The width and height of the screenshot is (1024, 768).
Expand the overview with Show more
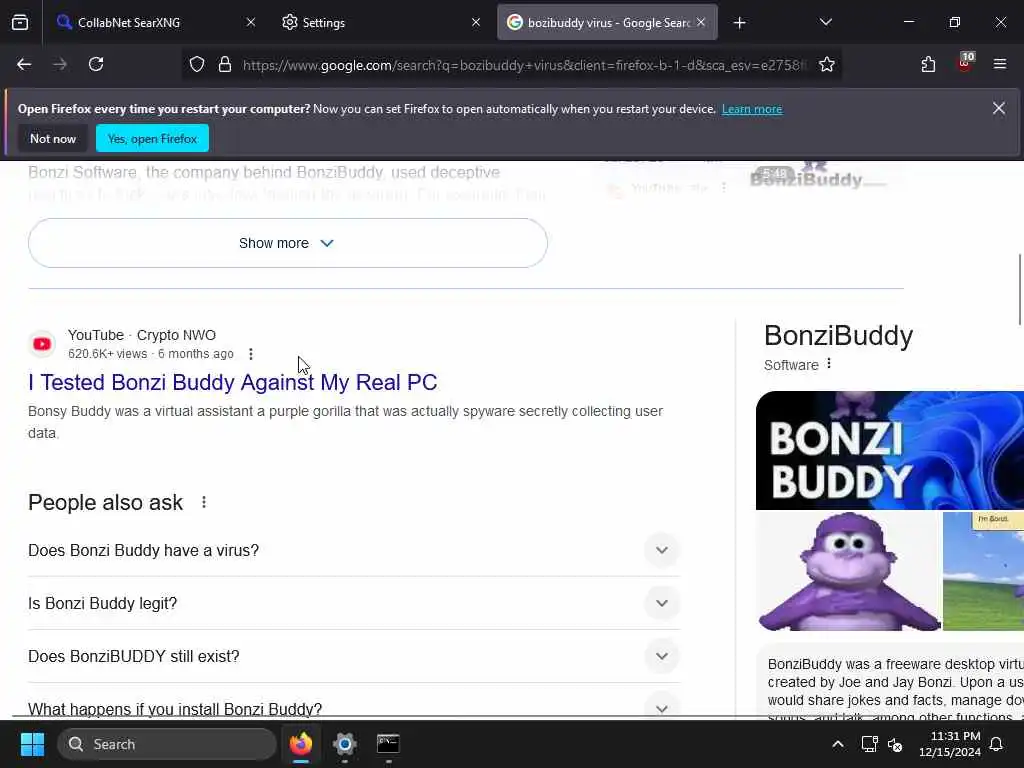(x=287, y=243)
